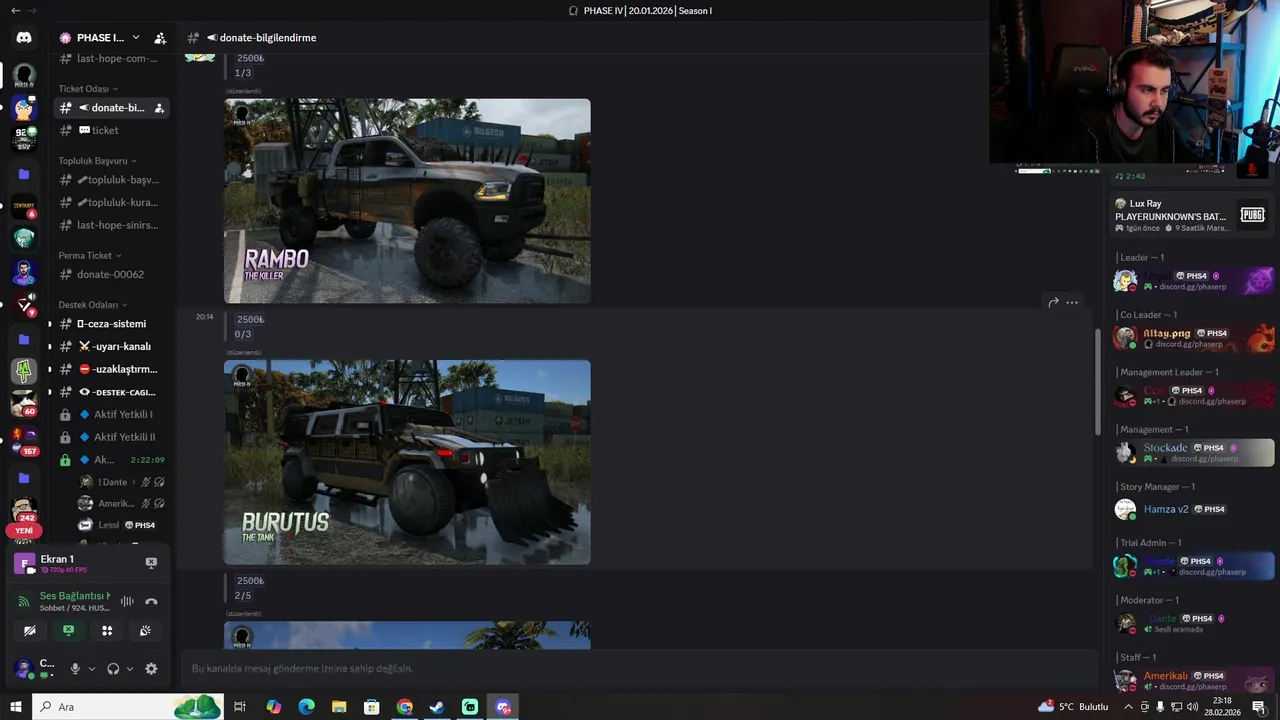Stop streaming icon beside Ekran 1
1280x720 pixels.
[x=151, y=563]
